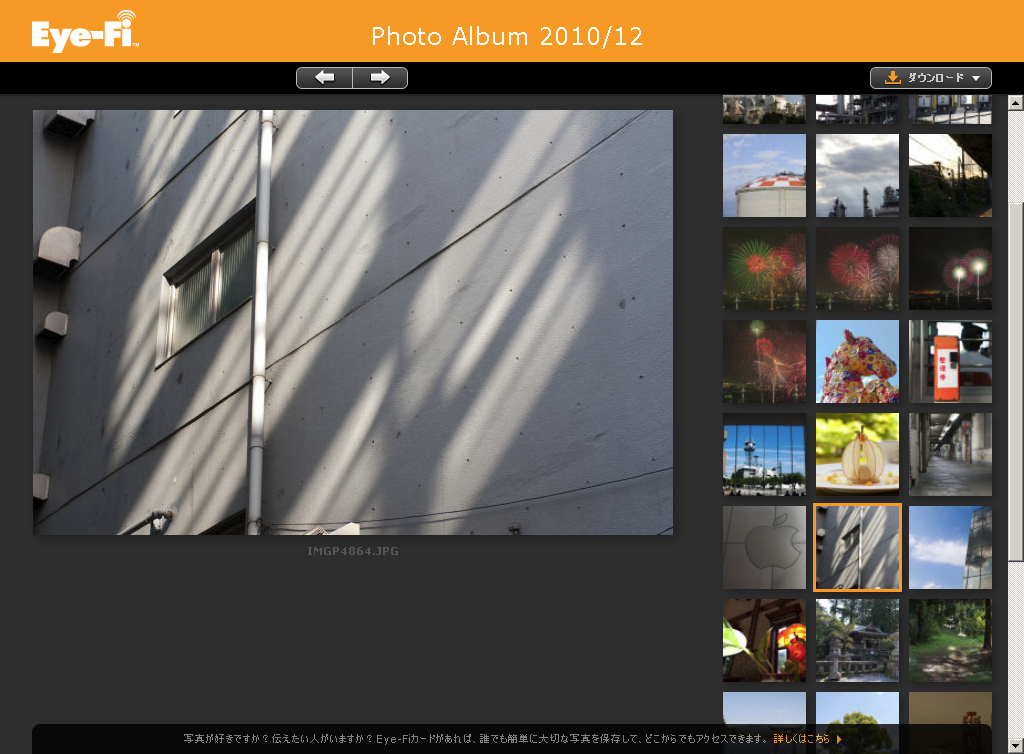Open the Apple logo wall thumbnail

(764, 548)
